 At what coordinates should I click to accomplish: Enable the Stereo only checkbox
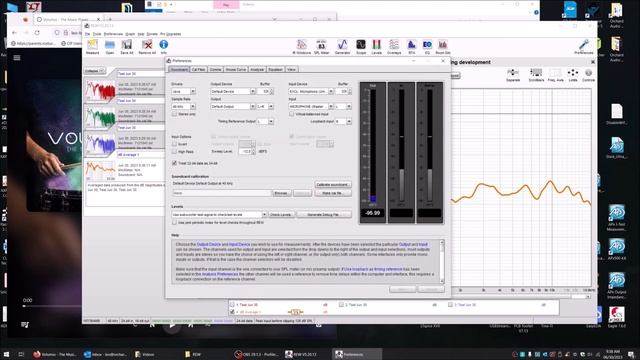point(175,114)
